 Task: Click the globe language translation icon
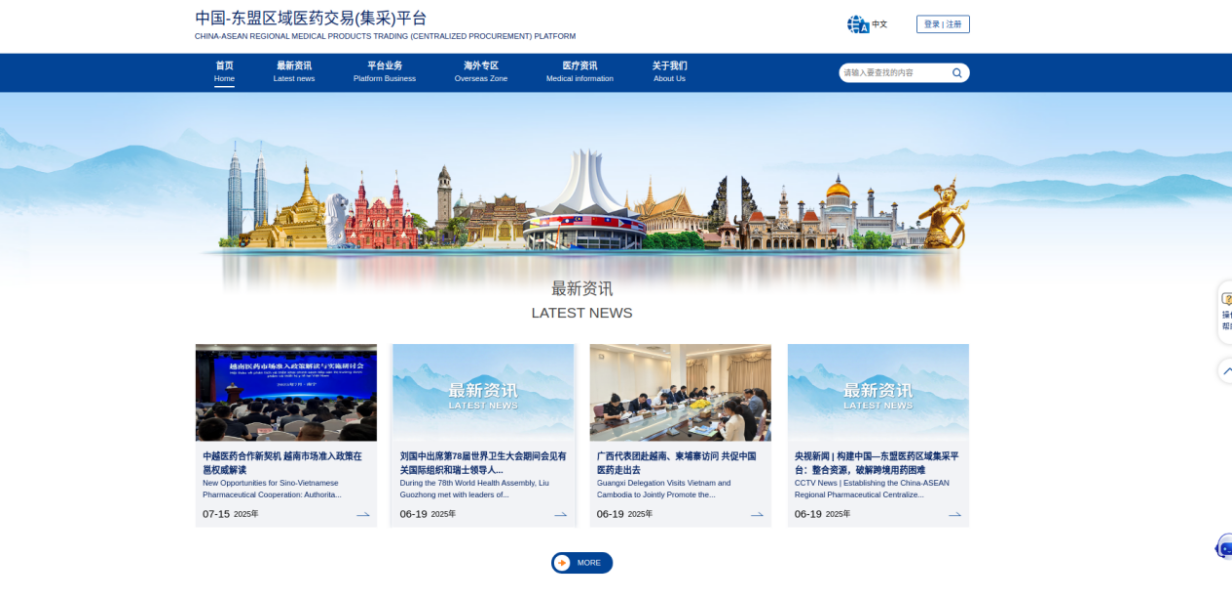coord(857,24)
